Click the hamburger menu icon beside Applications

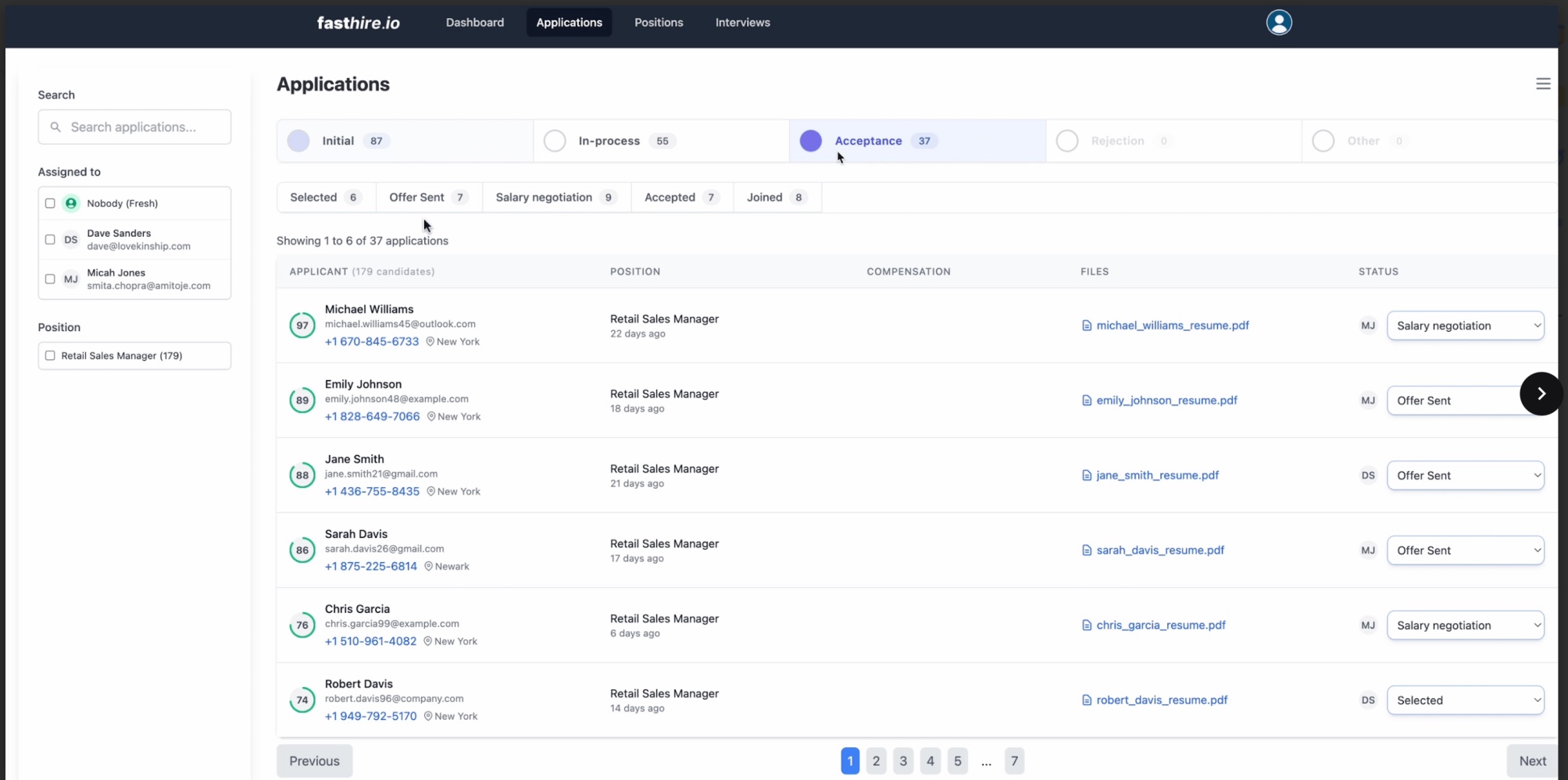tap(1542, 84)
